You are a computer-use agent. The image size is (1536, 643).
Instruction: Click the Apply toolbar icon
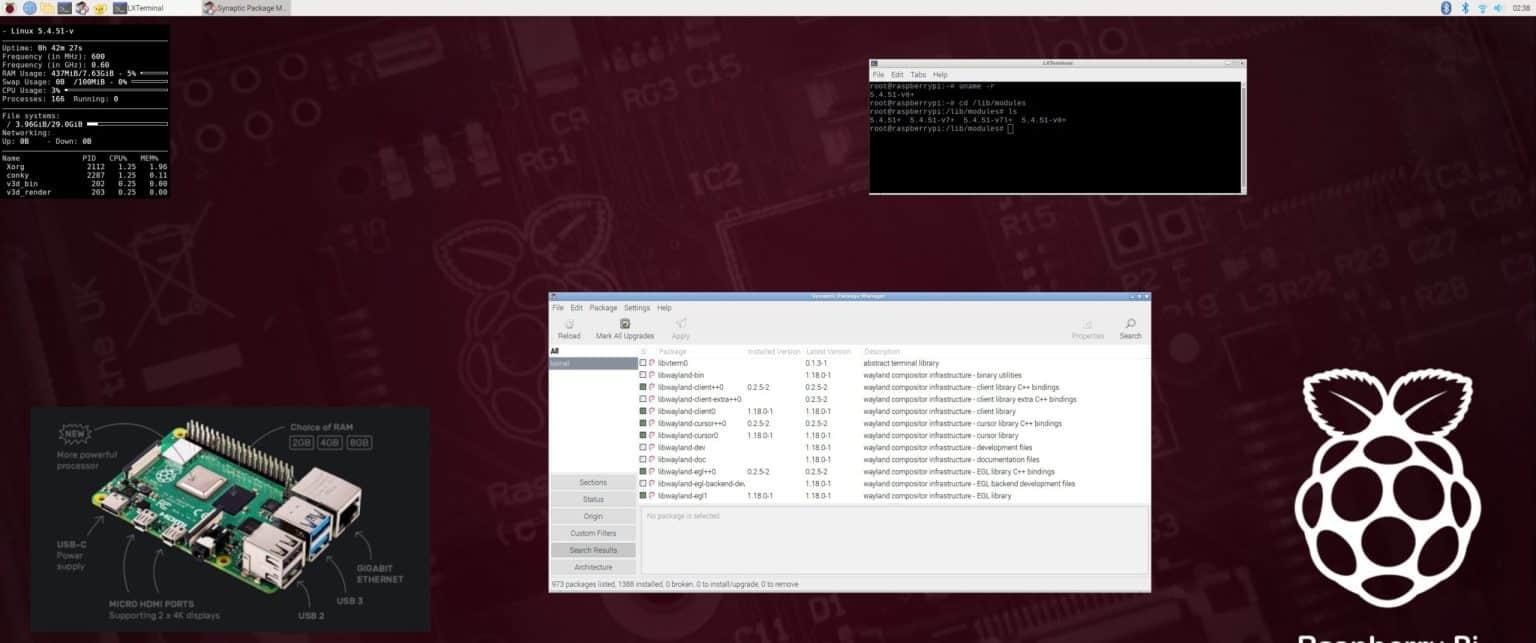(x=681, y=324)
